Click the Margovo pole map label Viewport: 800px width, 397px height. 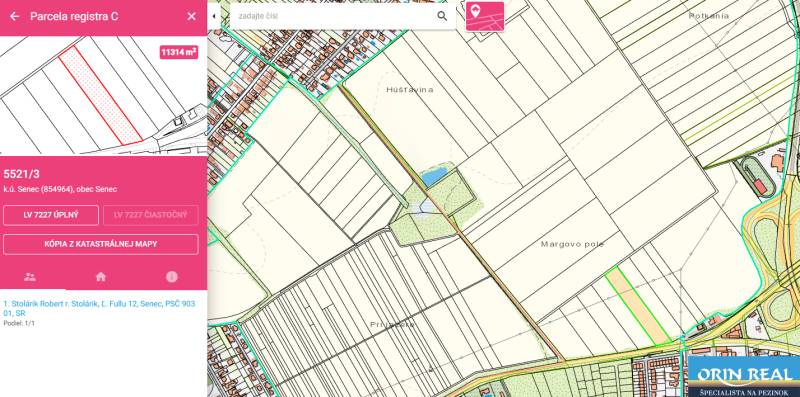(572, 244)
